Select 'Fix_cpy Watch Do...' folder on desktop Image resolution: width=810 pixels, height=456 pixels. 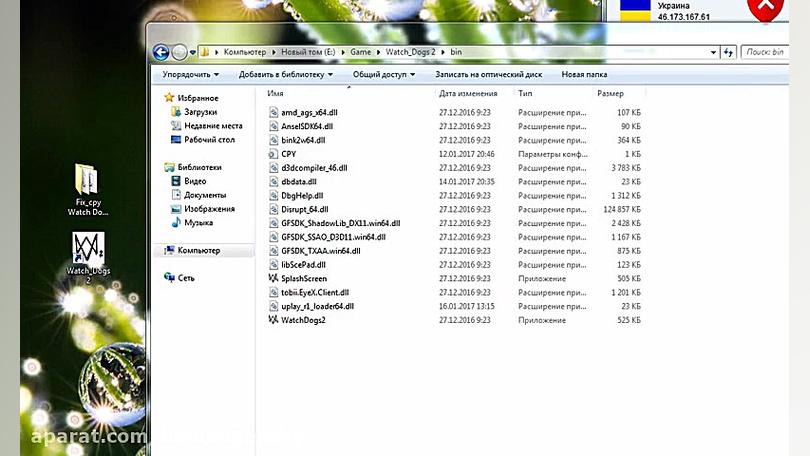87,190
